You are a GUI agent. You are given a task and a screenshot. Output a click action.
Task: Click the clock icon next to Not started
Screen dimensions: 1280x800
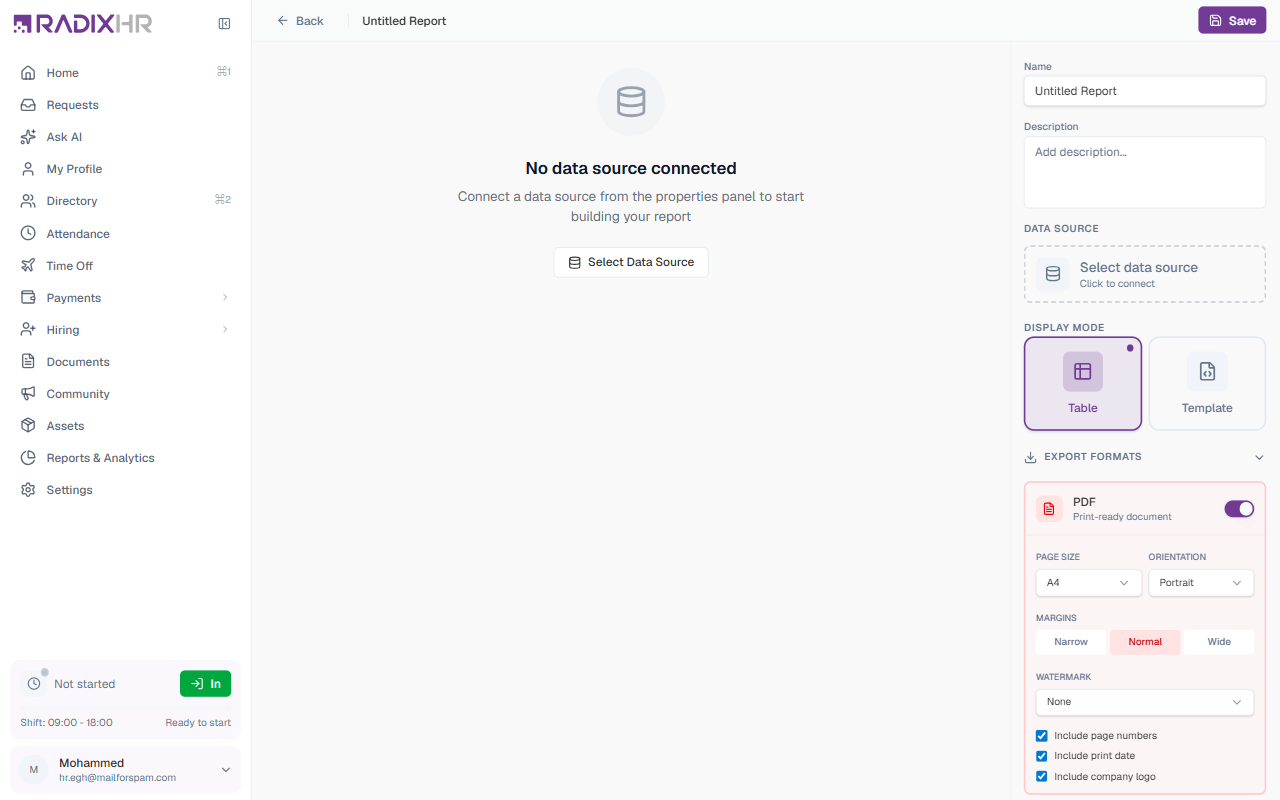pyautogui.click(x=34, y=684)
